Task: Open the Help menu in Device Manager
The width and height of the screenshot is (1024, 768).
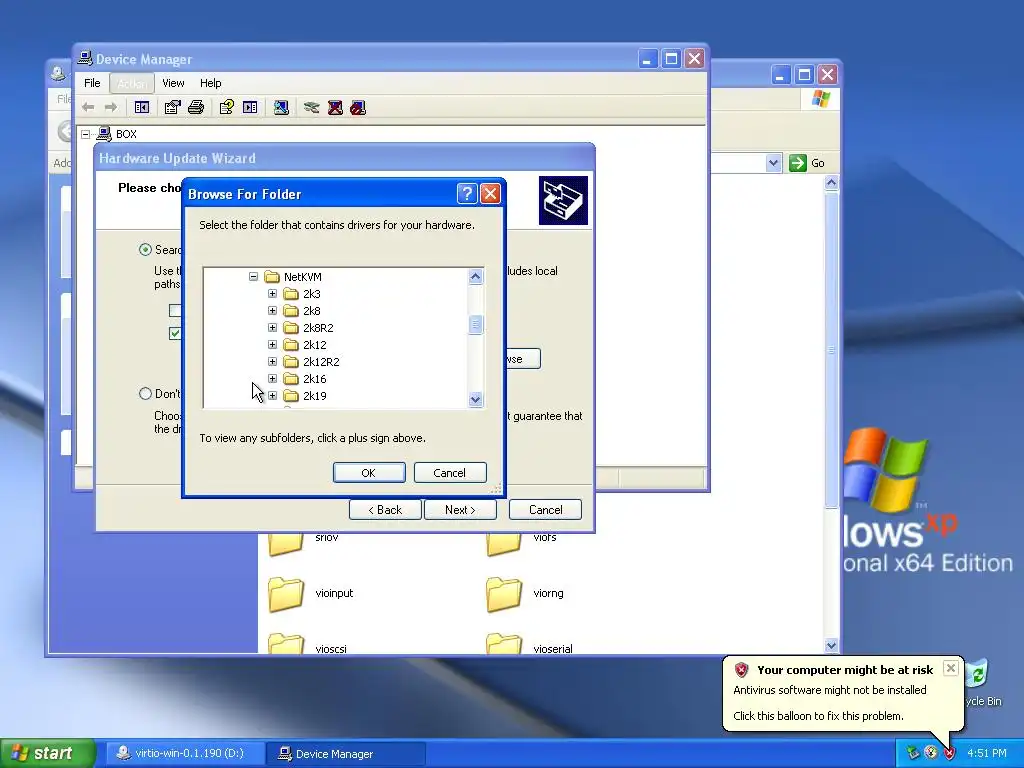Action: (210, 83)
